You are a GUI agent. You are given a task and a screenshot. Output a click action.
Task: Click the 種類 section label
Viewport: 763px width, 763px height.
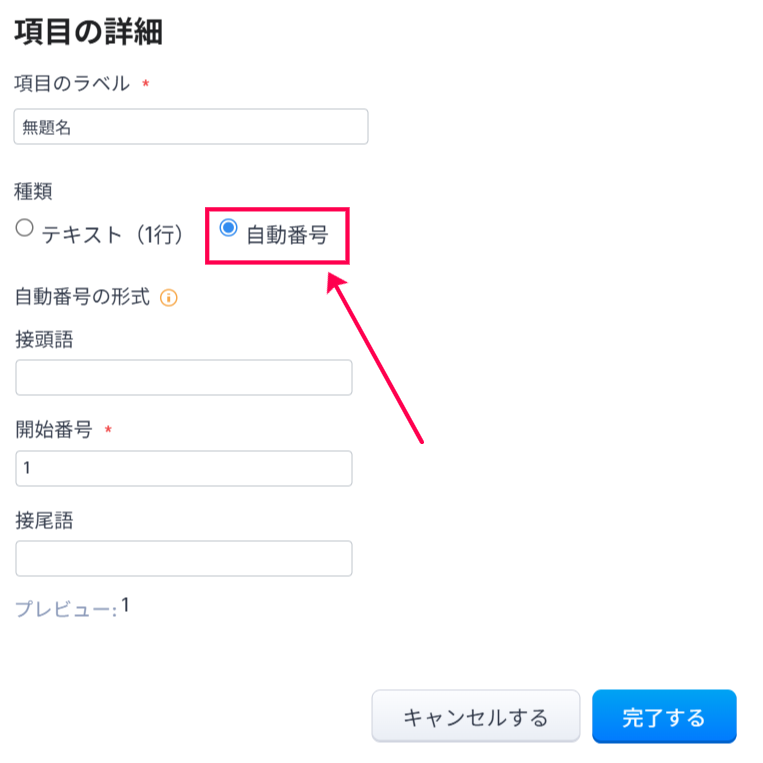[x=33, y=188]
